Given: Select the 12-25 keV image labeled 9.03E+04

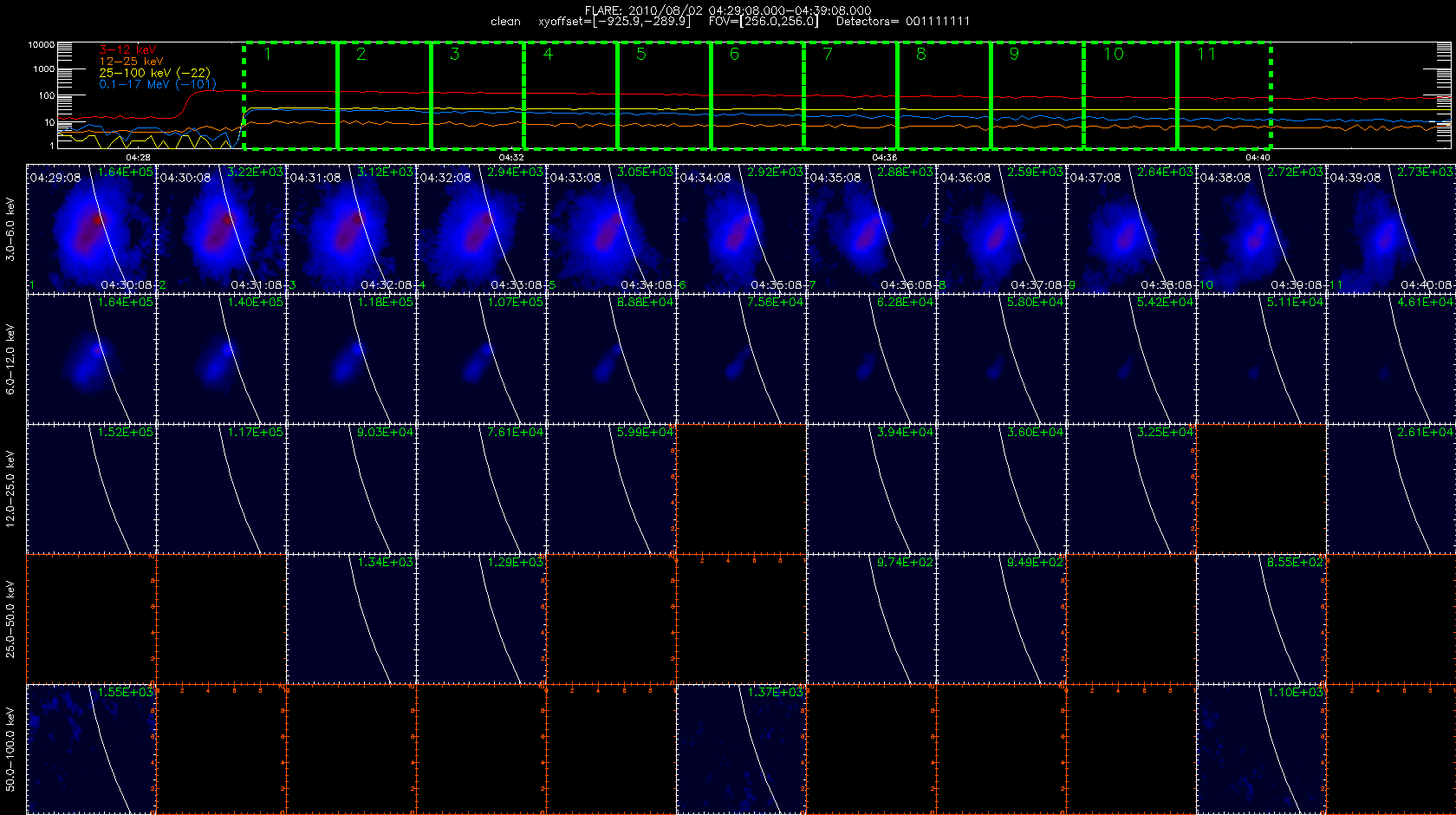Looking at the screenshot, I should point(352,489).
